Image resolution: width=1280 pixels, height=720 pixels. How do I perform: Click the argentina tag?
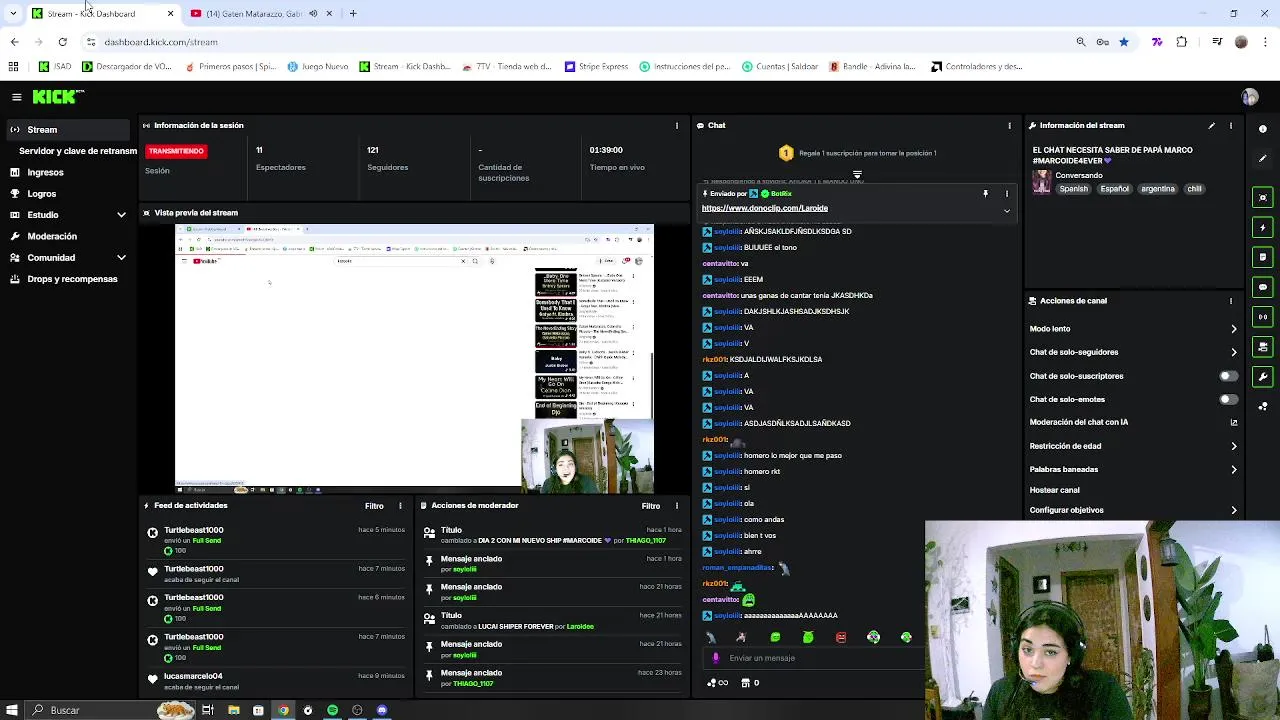tap(1158, 189)
